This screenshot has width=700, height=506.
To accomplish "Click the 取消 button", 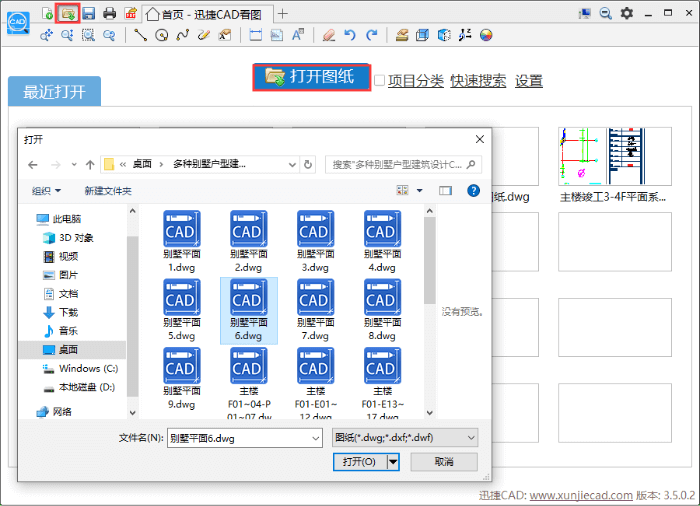I will click(444, 462).
